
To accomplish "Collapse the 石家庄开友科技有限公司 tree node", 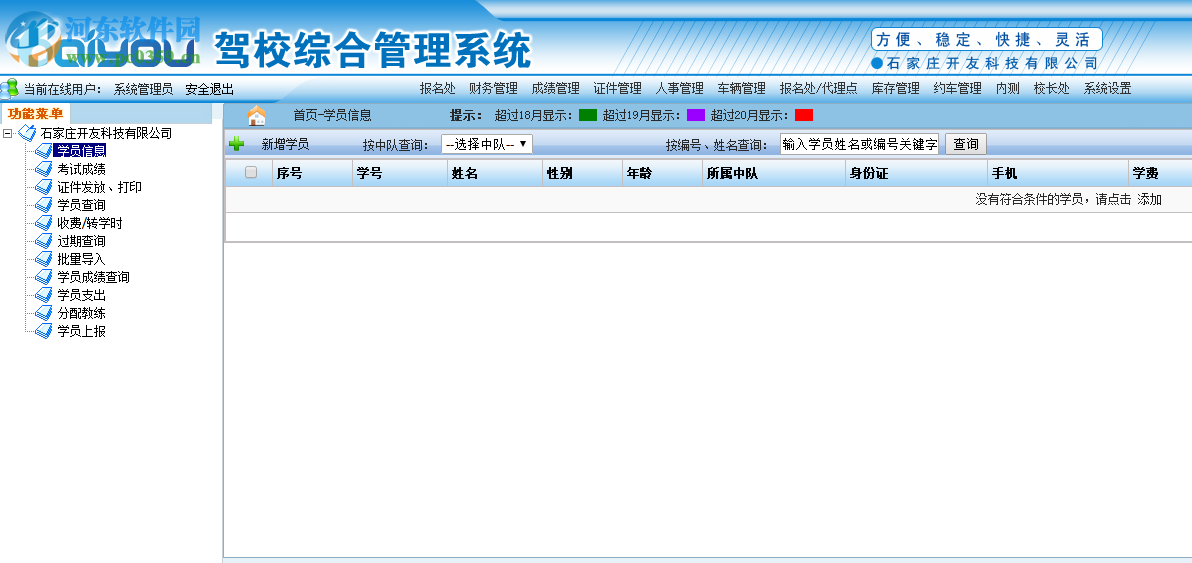I will 8,134.
